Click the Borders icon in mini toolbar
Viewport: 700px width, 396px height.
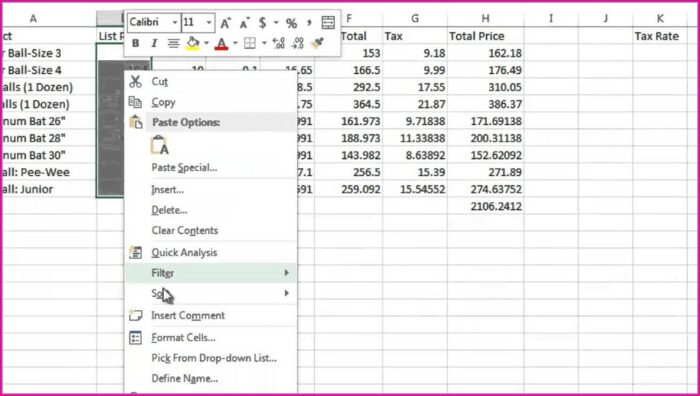click(x=250, y=43)
